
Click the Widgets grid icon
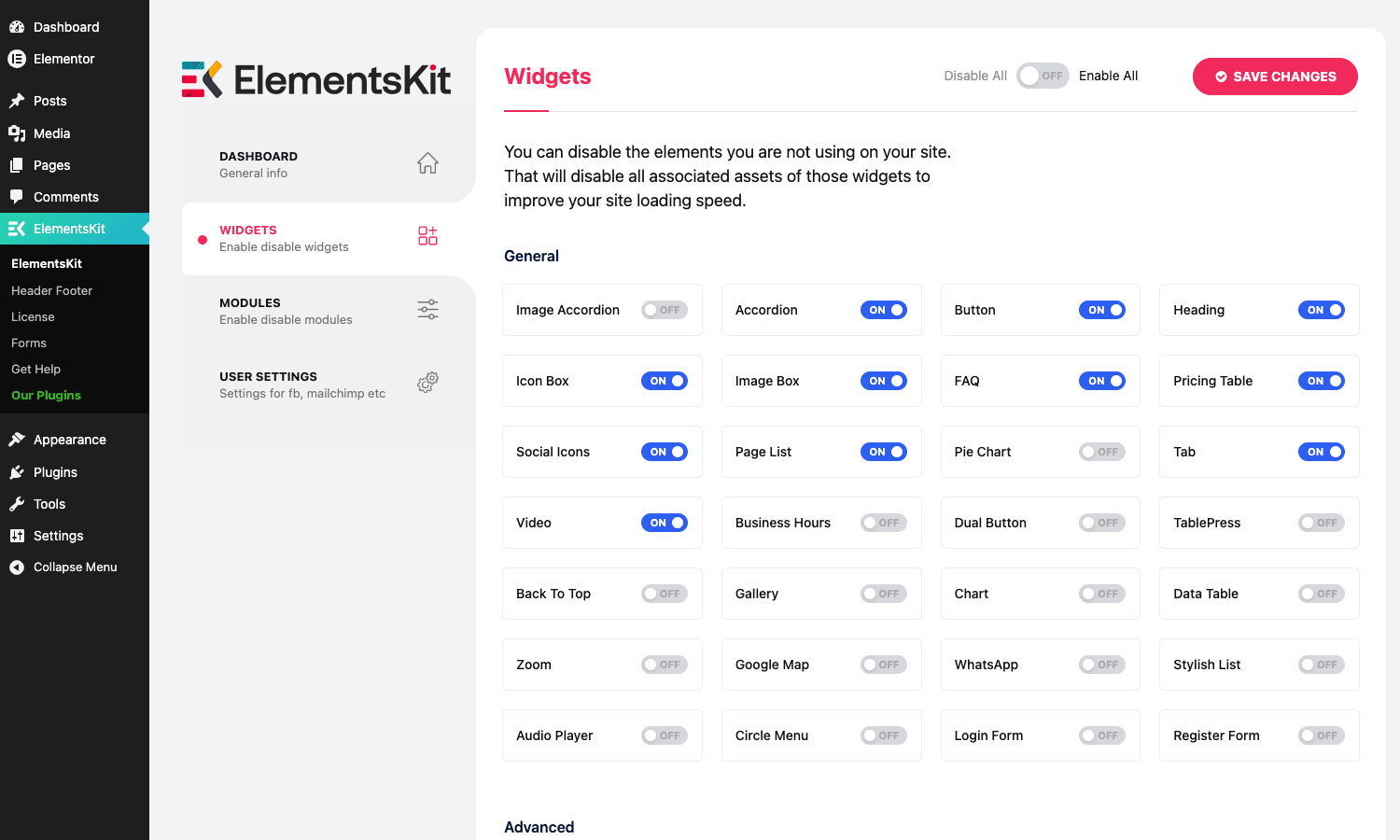click(x=427, y=236)
